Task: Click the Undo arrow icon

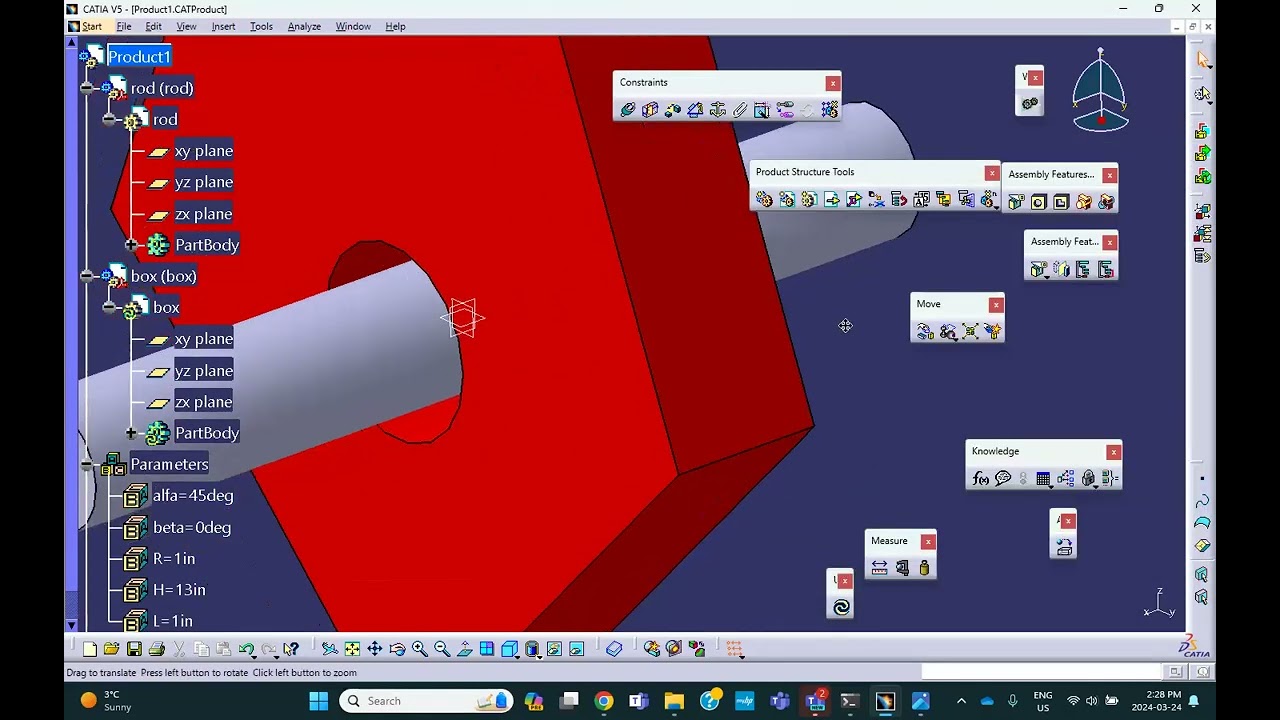Action: [246, 649]
